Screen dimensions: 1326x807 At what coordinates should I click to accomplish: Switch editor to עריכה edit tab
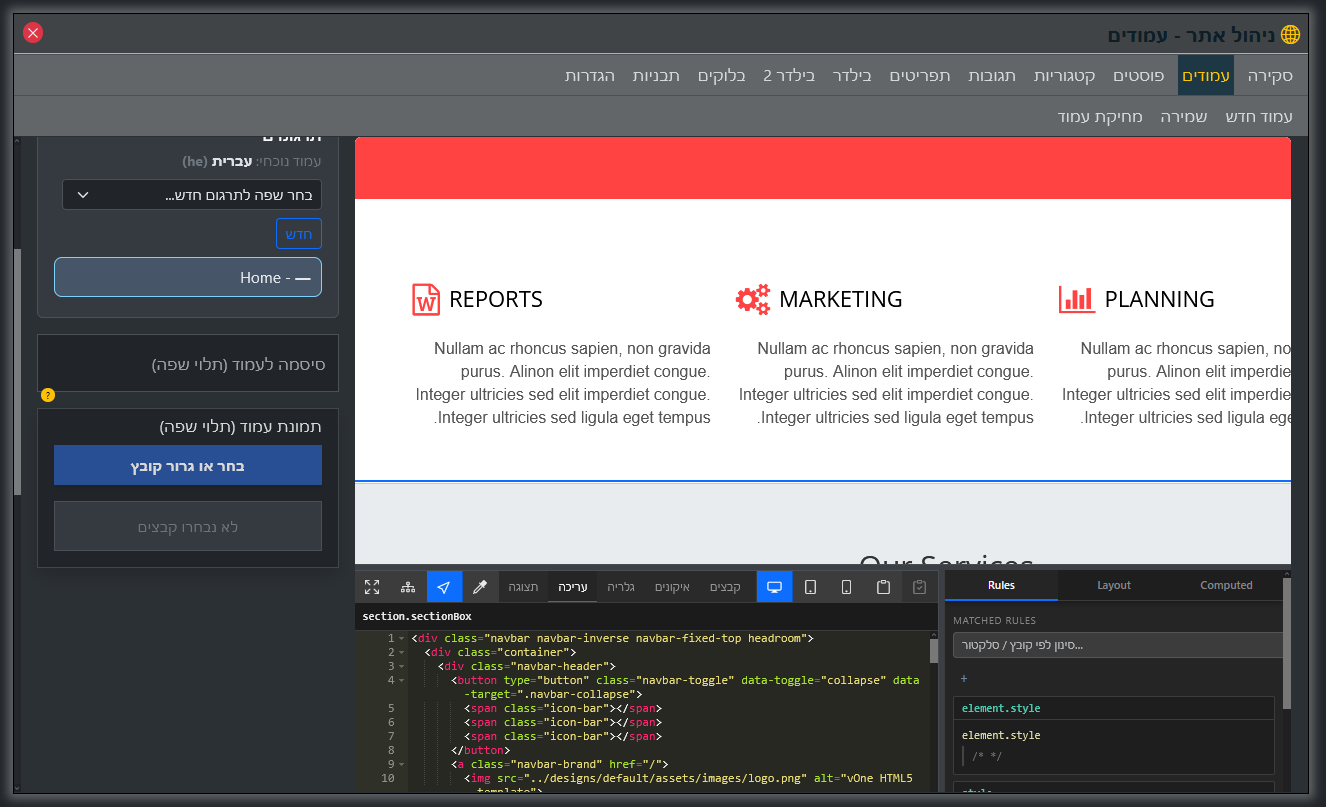click(x=573, y=587)
